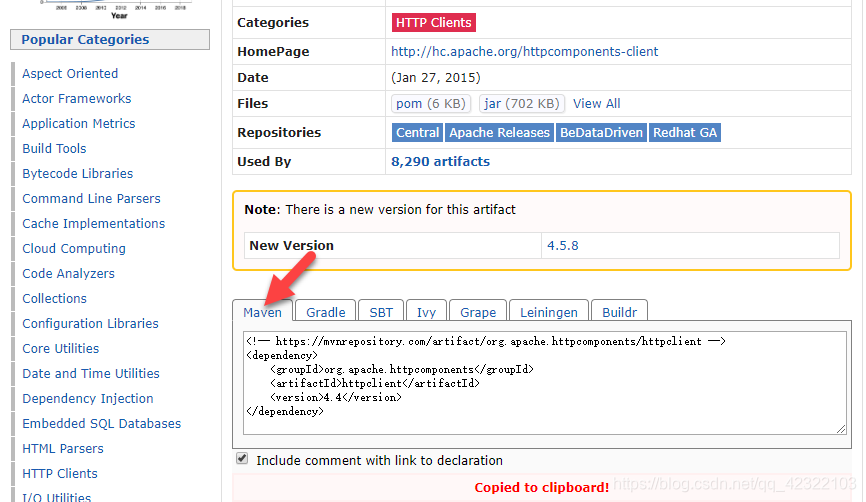Open the Application Metrics category
The height and width of the screenshot is (502, 866).
78,123
